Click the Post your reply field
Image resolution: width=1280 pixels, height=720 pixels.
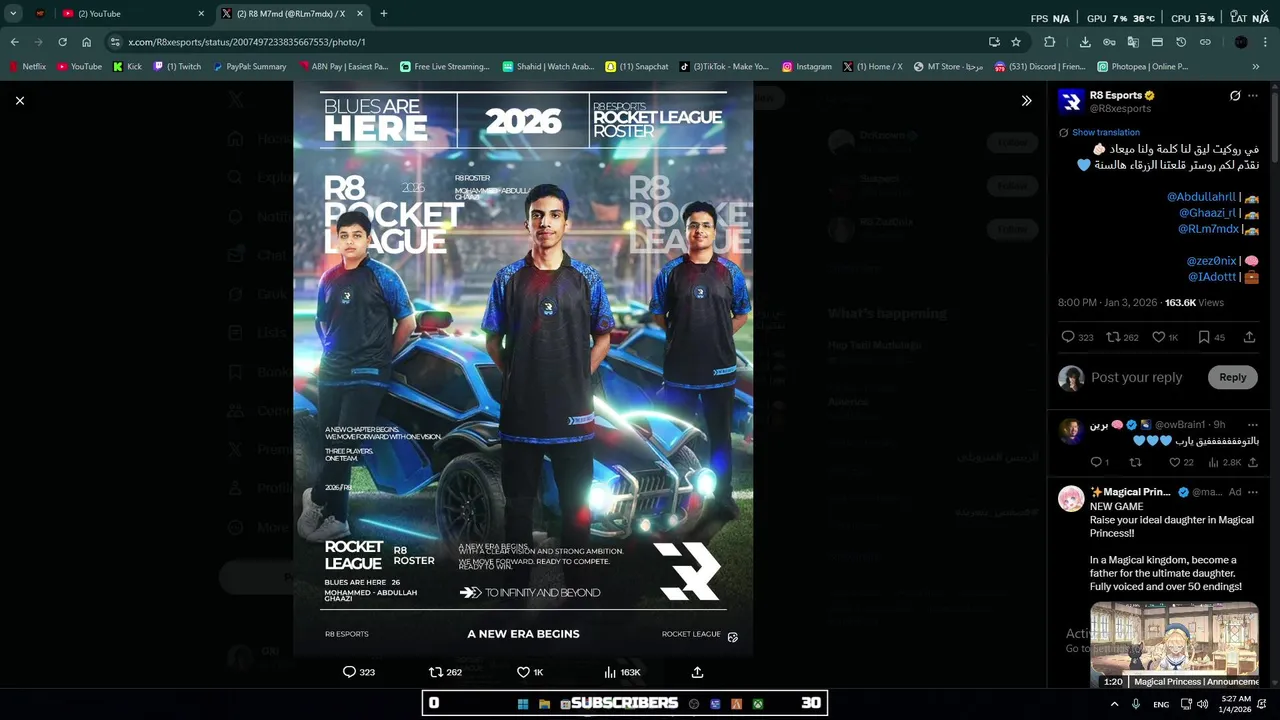[1137, 377]
